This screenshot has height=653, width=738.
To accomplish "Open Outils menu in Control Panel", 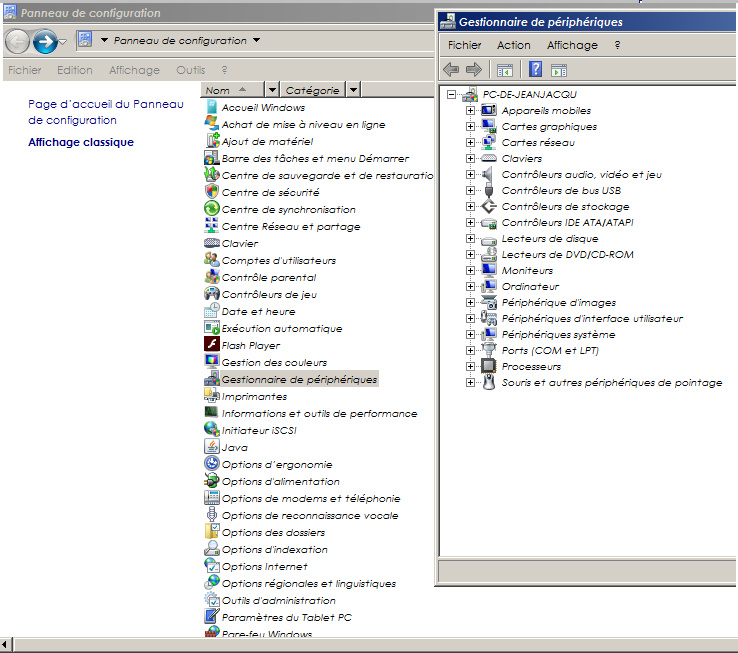I will tap(191, 70).
